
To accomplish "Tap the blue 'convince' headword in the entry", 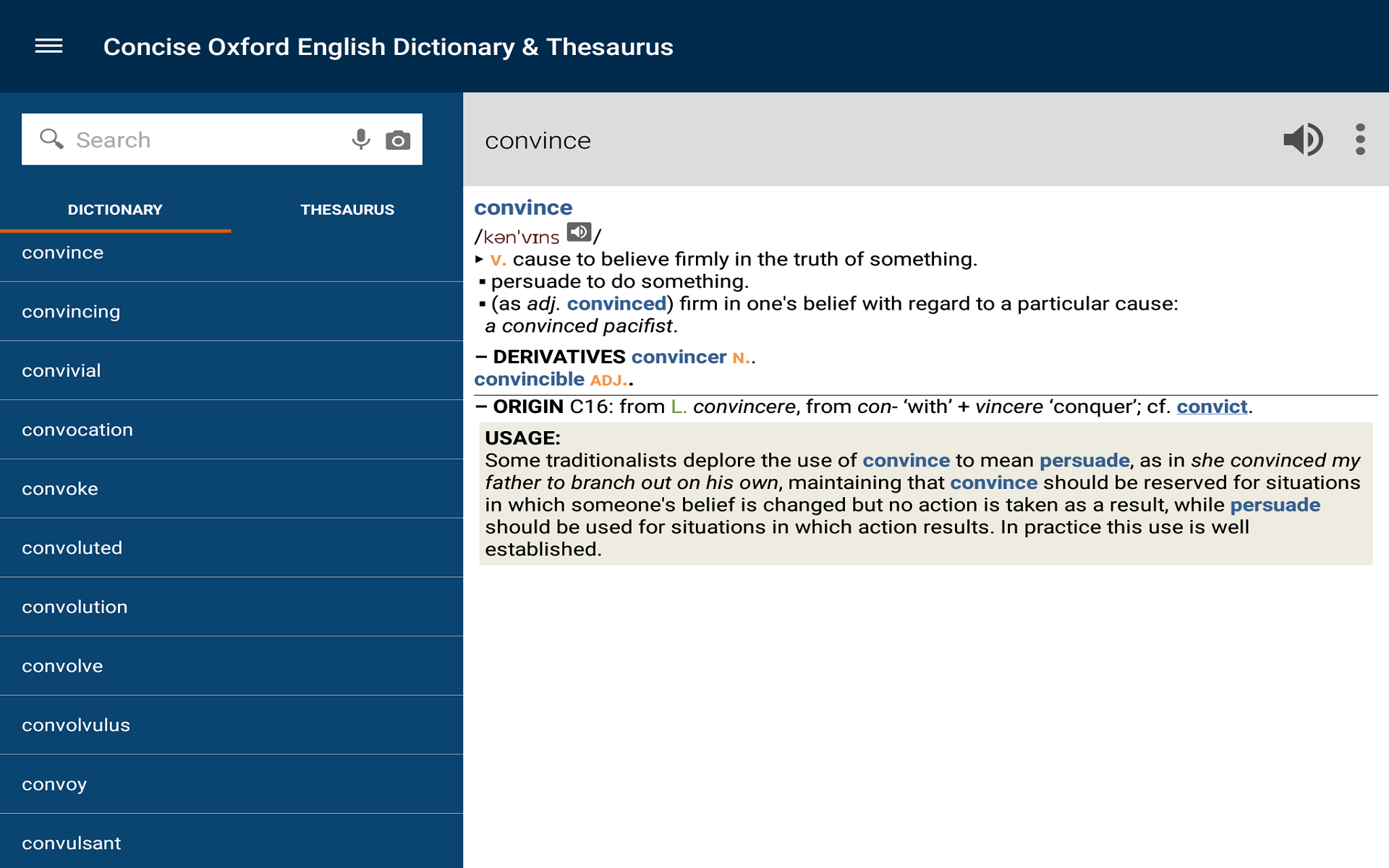I will pyautogui.click(x=523, y=208).
